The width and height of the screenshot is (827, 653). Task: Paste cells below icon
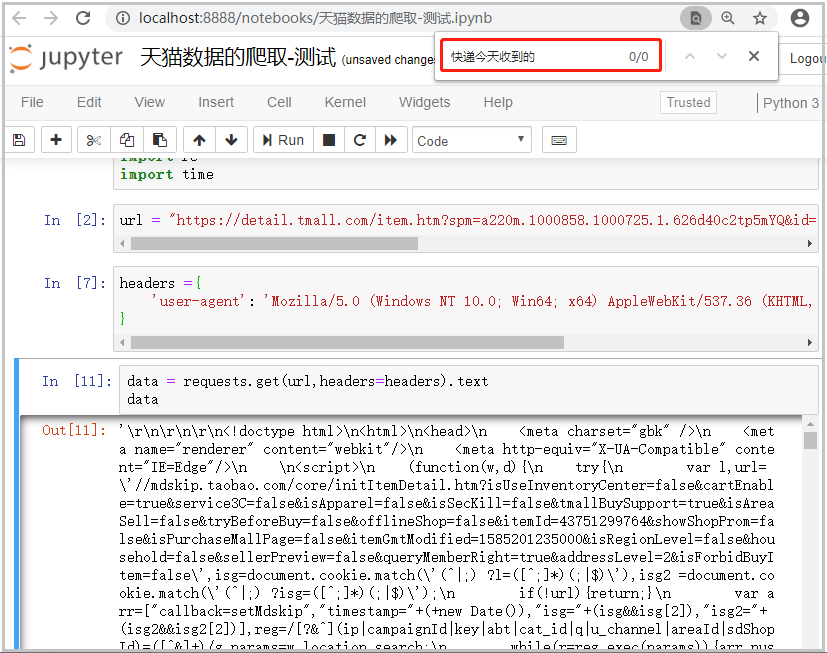160,140
